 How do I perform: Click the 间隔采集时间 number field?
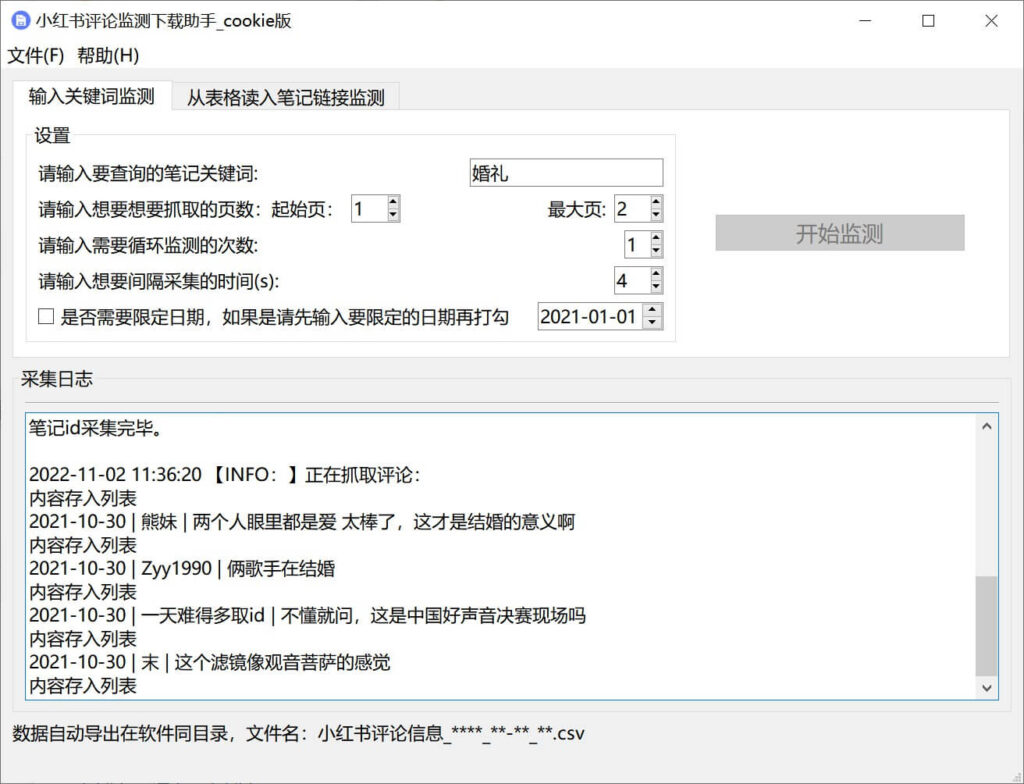tap(632, 281)
